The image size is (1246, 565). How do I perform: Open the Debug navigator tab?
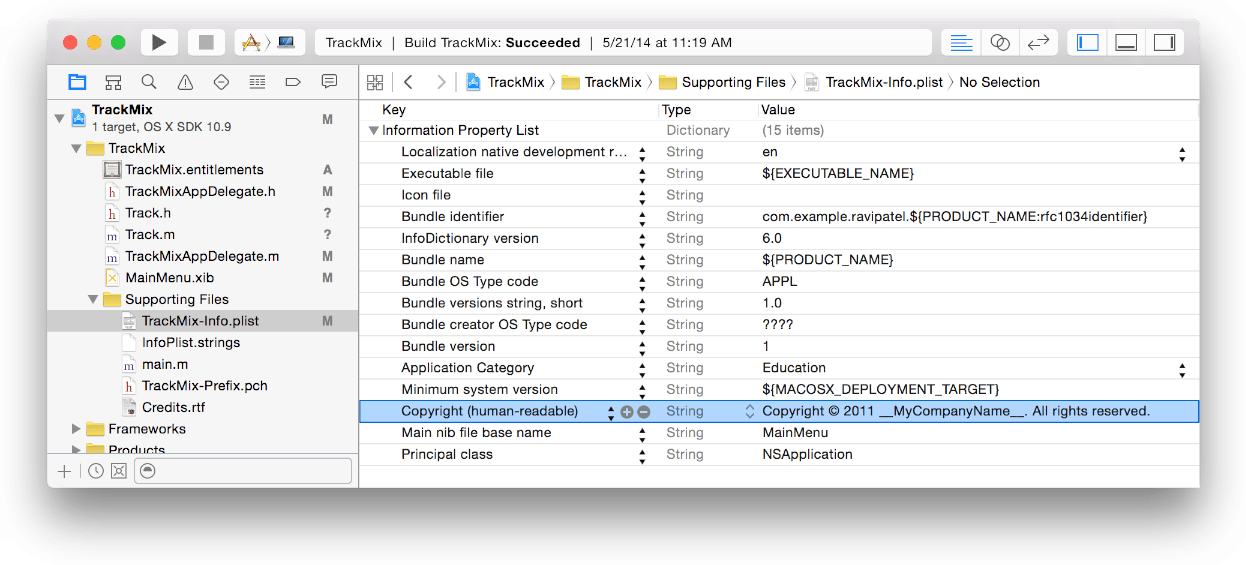click(x=257, y=82)
